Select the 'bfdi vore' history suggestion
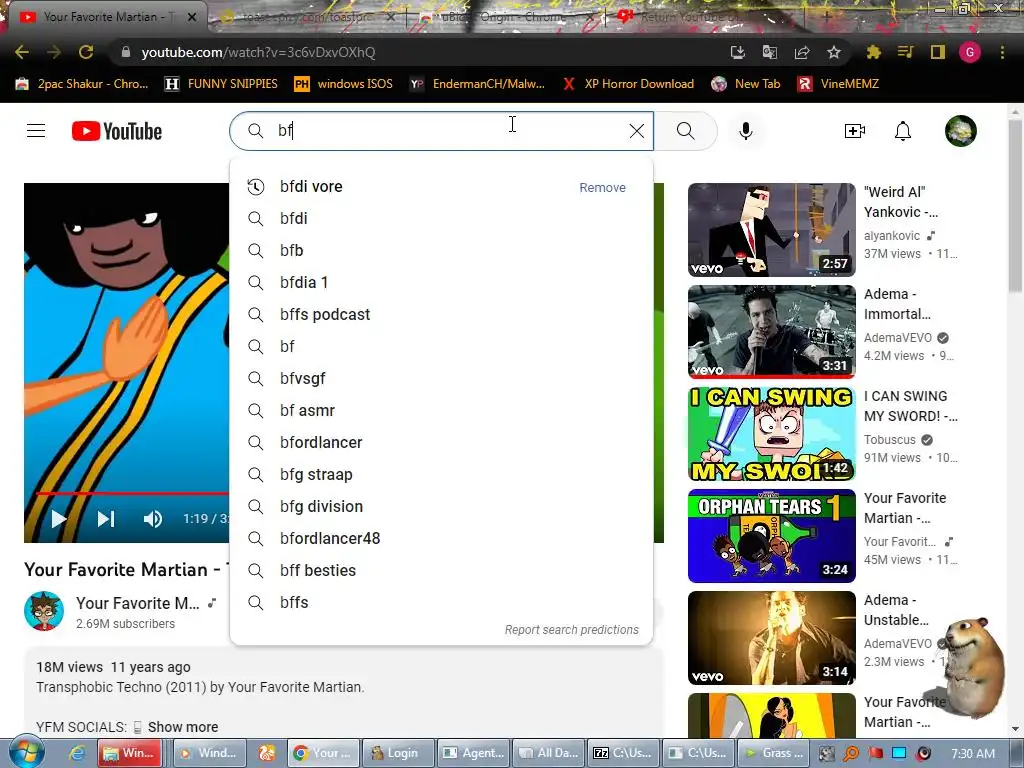Image resolution: width=1024 pixels, height=768 pixels. (x=311, y=187)
